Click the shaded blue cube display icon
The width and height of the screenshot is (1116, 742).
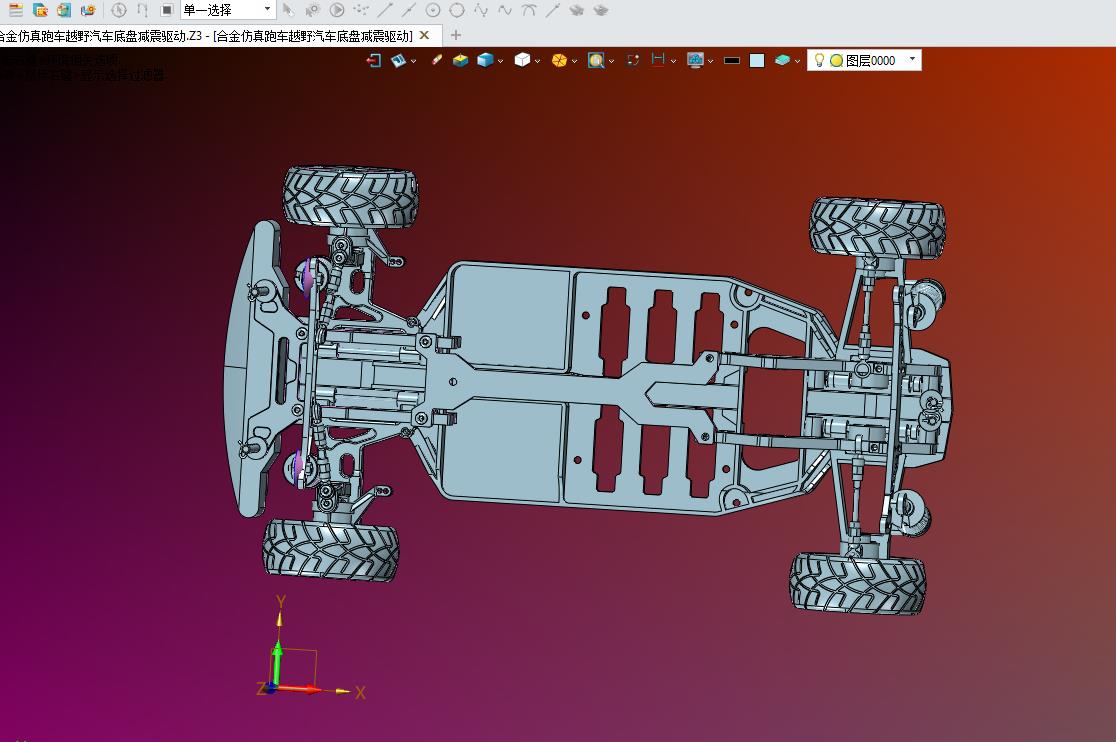[485, 60]
